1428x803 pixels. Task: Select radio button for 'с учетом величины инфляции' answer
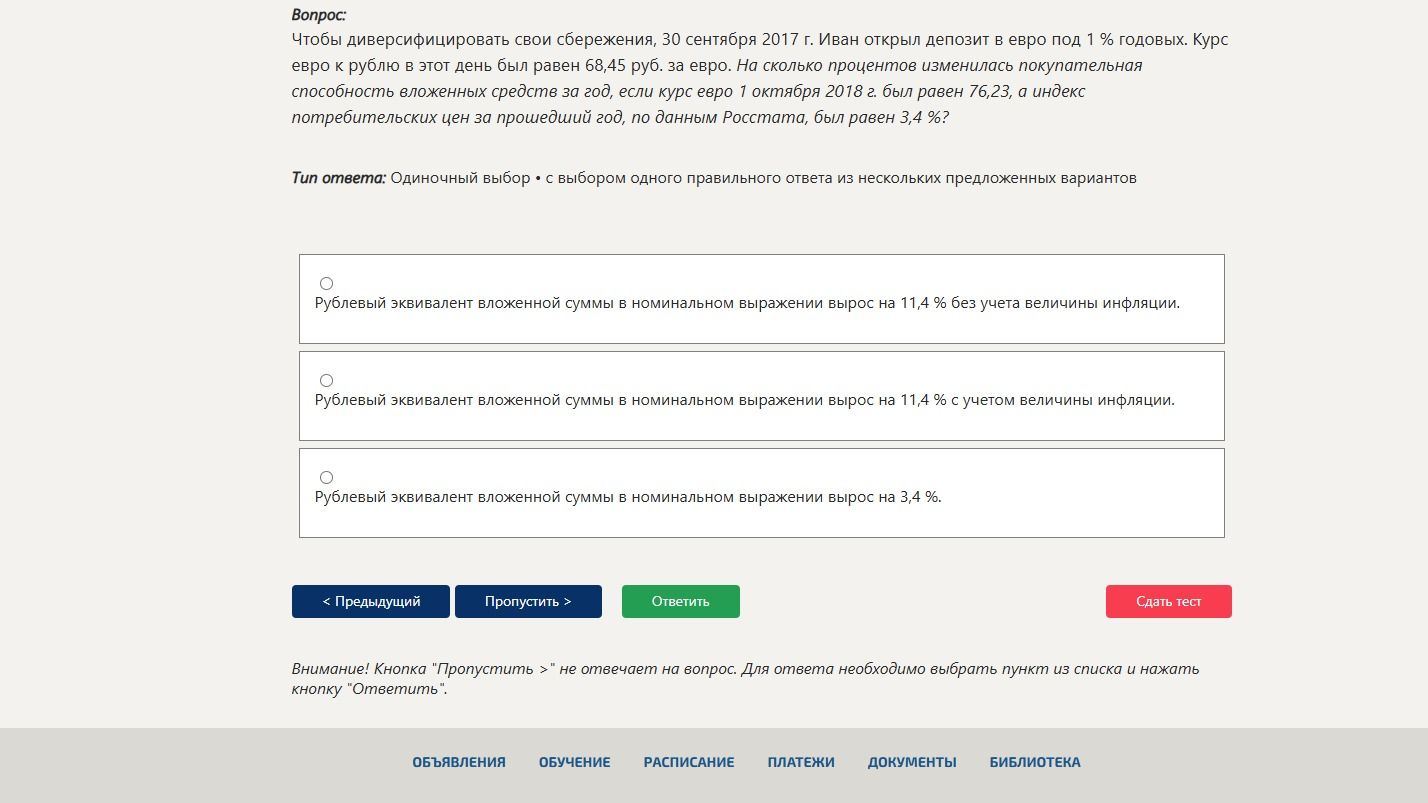point(326,380)
